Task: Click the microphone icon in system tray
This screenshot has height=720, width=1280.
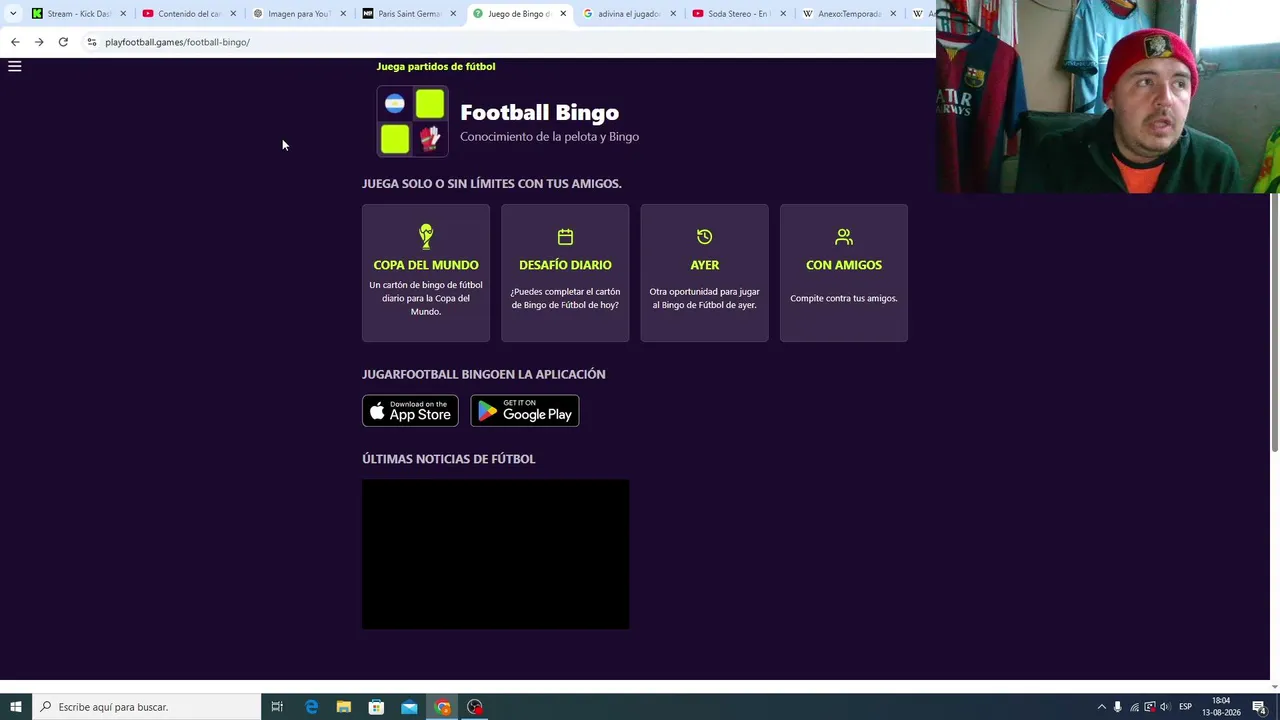Action: [1118, 707]
